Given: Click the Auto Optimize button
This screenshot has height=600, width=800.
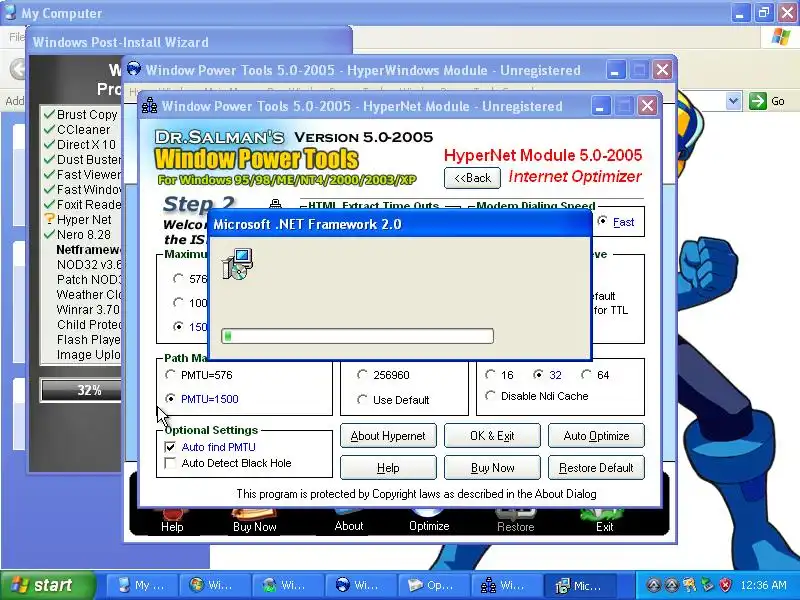Looking at the screenshot, I should tap(596, 436).
